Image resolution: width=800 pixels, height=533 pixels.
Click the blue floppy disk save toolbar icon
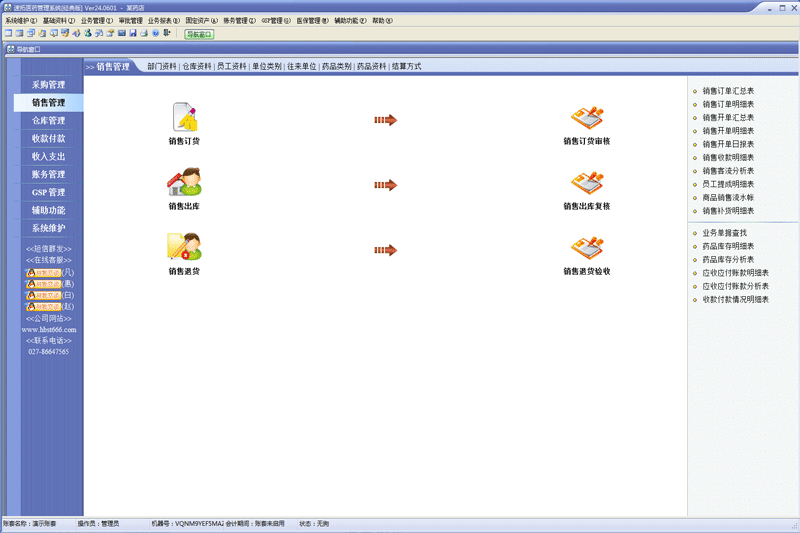tap(133, 33)
